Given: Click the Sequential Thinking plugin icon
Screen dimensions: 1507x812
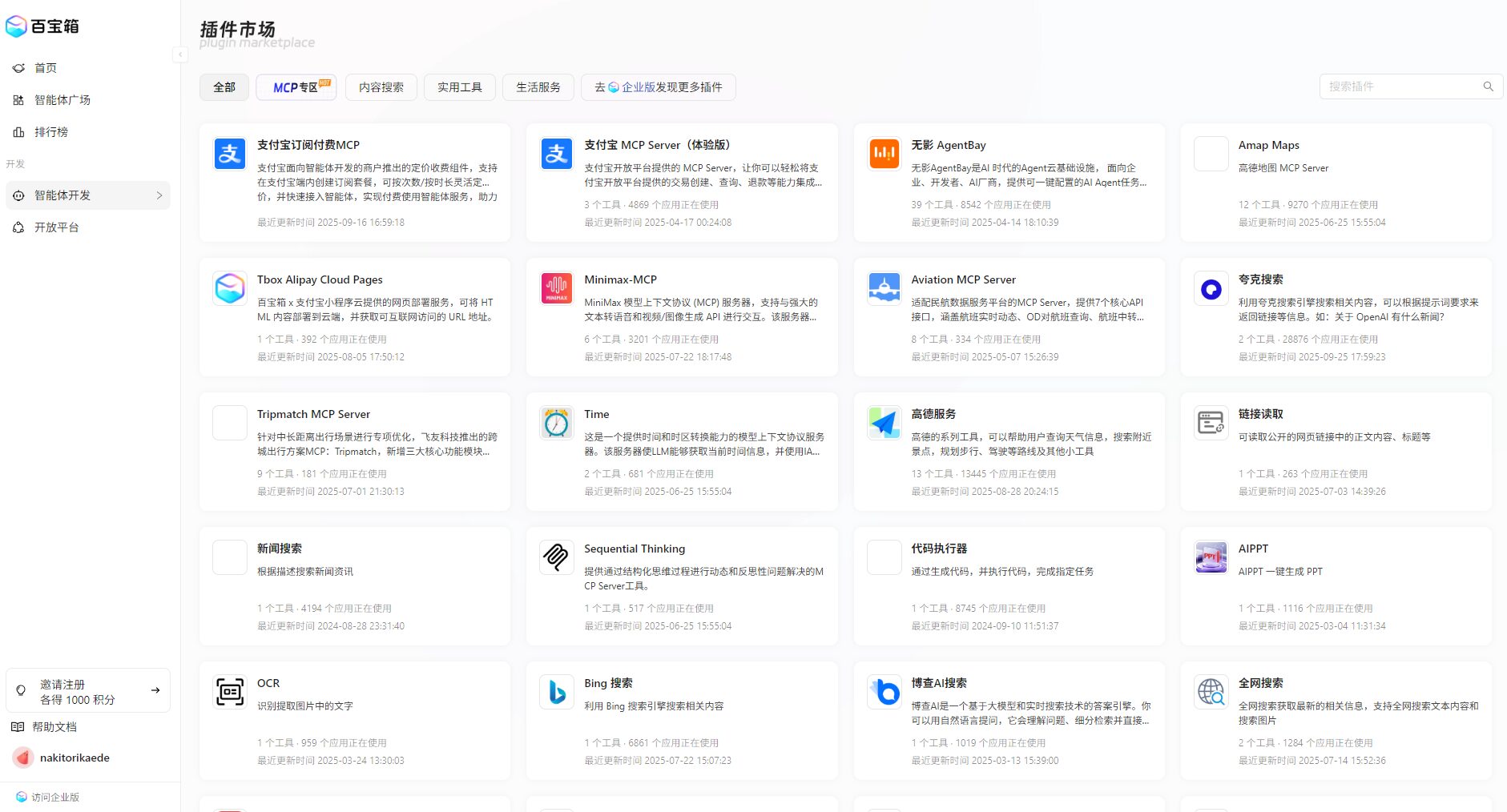Looking at the screenshot, I should coord(557,557).
